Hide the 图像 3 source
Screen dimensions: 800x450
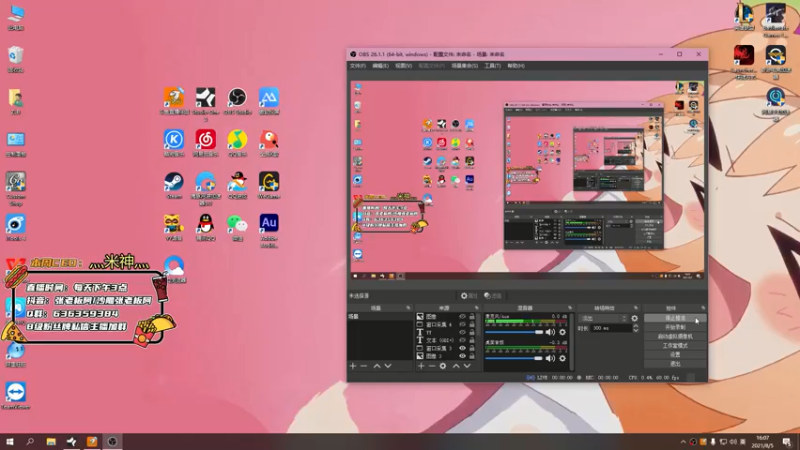pyautogui.click(x=462, y=356)
